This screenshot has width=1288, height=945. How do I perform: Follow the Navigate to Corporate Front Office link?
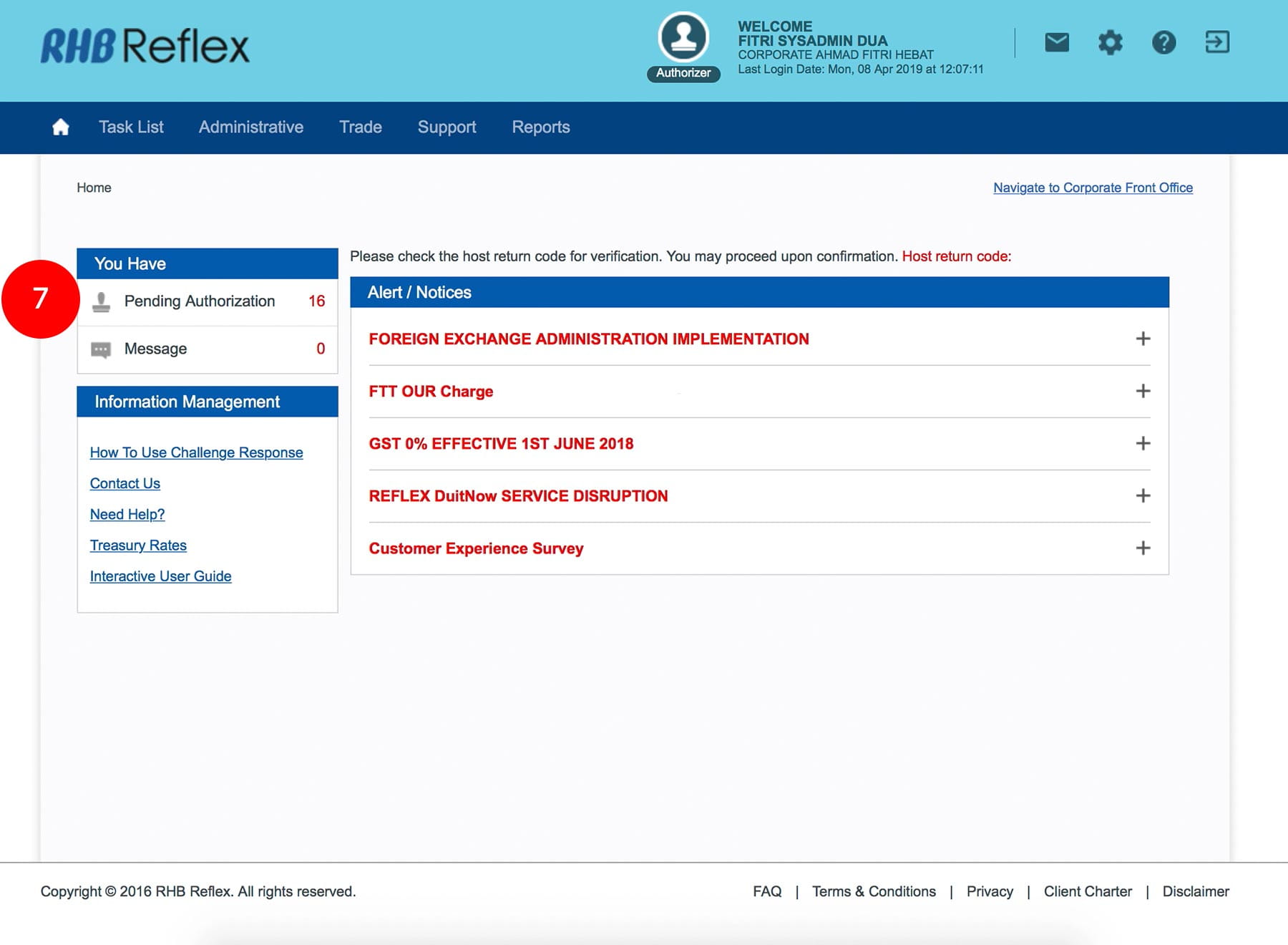coord(1093,188)
